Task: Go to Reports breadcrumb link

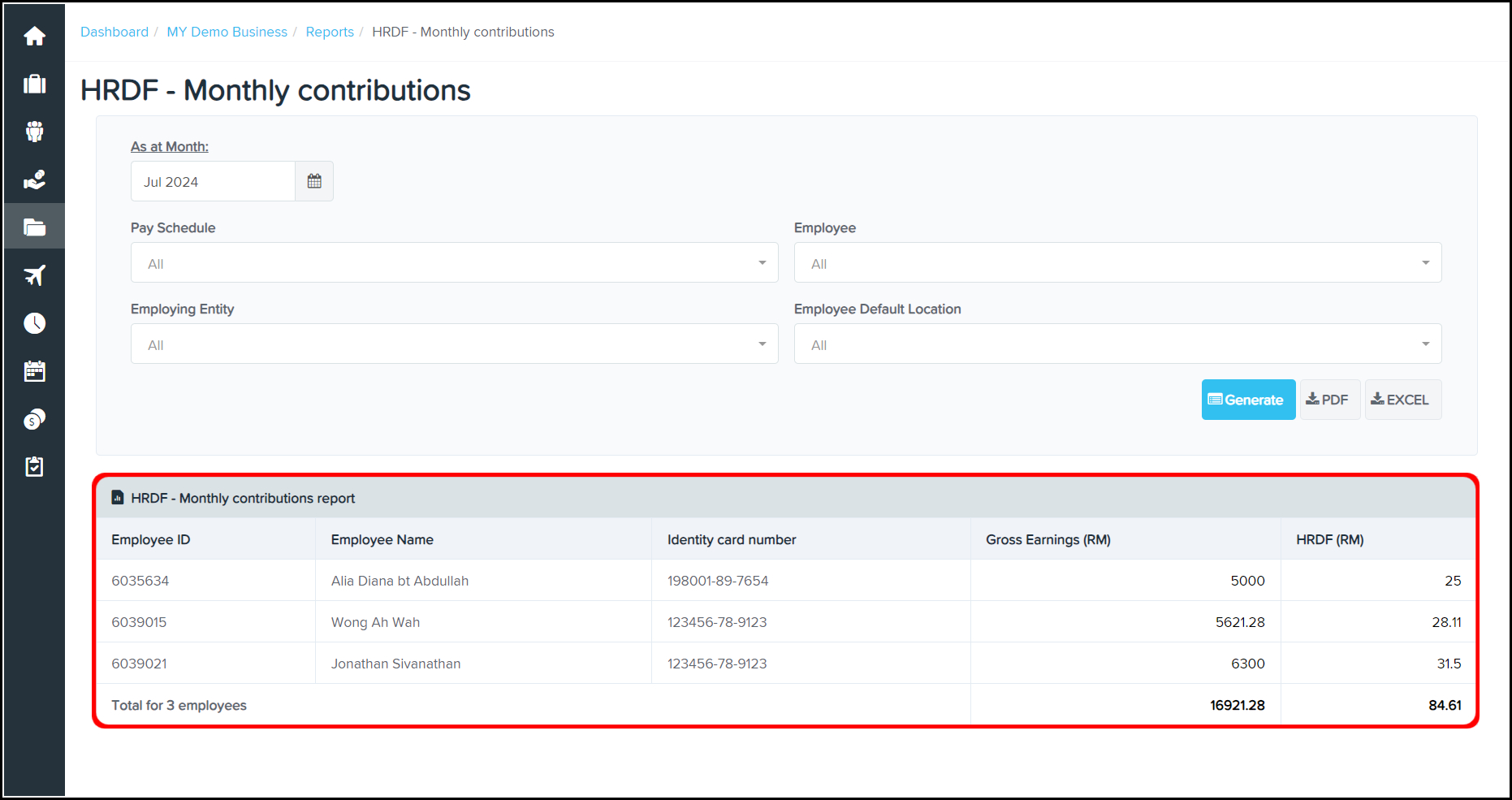Action: pyautogui.click(x=330, y=32)
